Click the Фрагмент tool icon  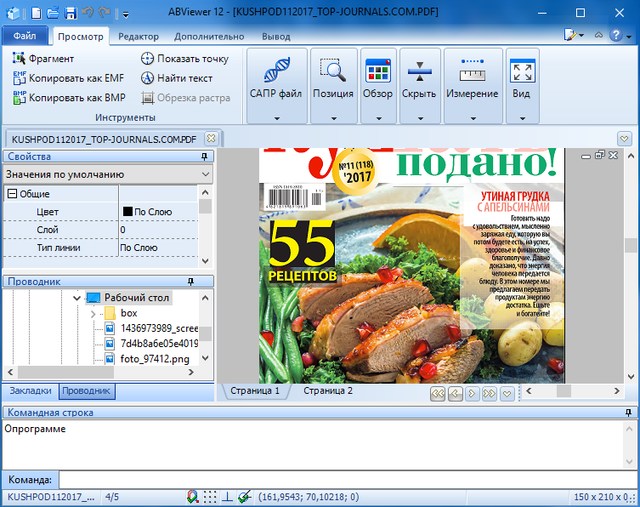click(x=20, y=59)
